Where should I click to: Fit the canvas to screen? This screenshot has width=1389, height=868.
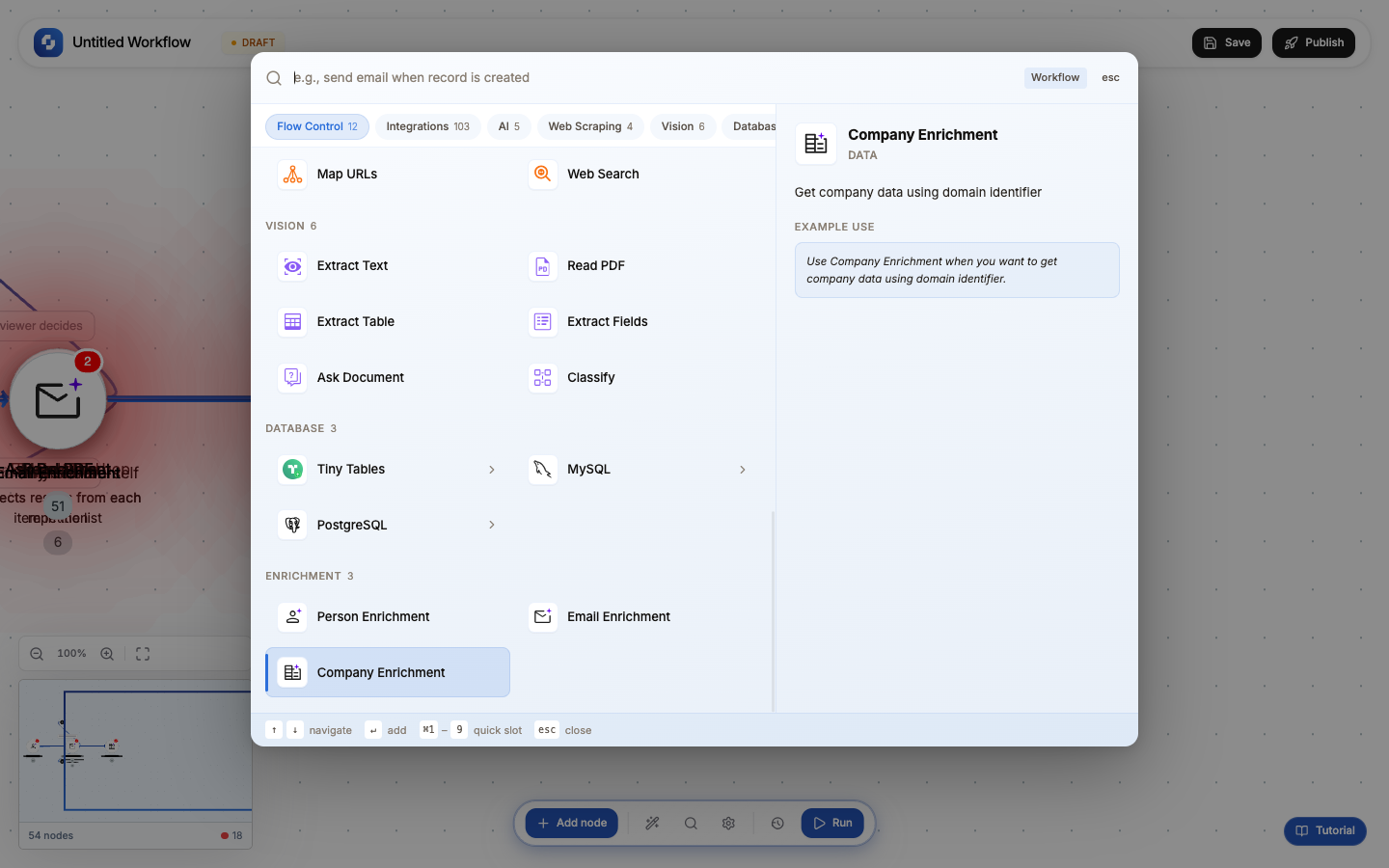point(143,654)
